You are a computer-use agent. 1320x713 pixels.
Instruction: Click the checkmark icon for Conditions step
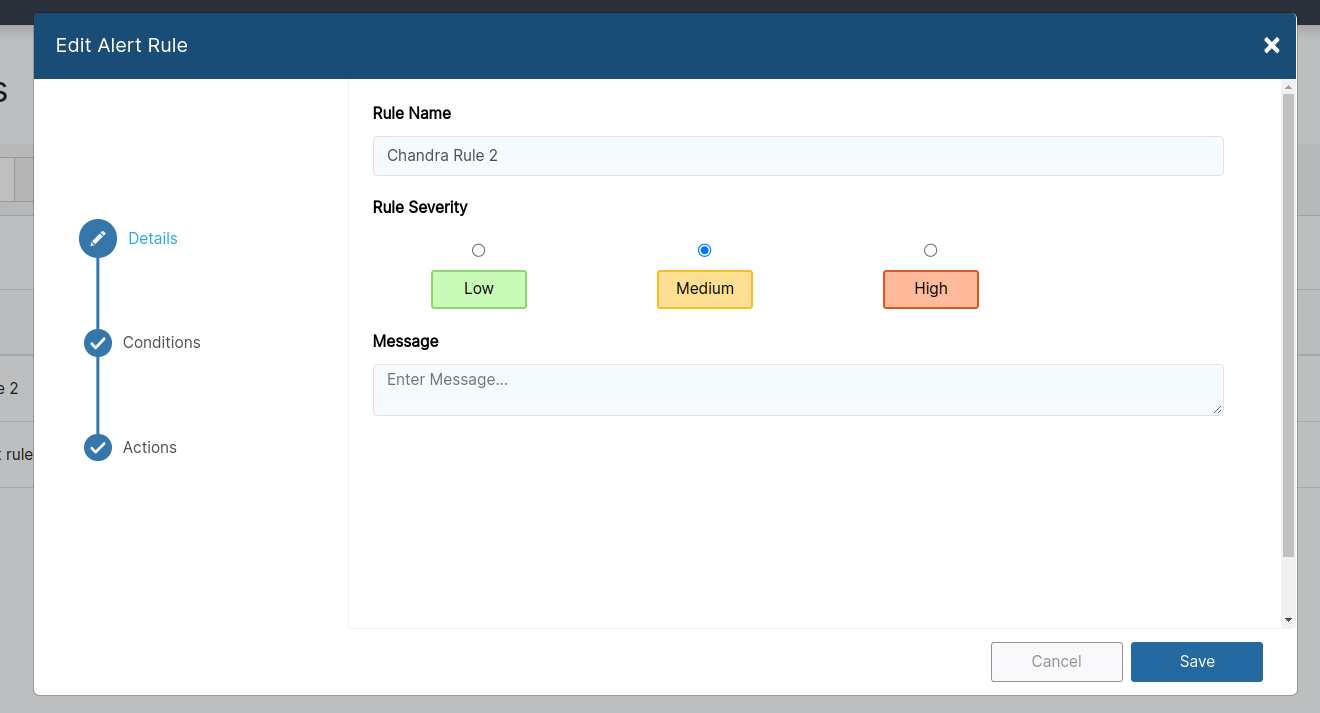pyautogui.click(x=97, y=342)
